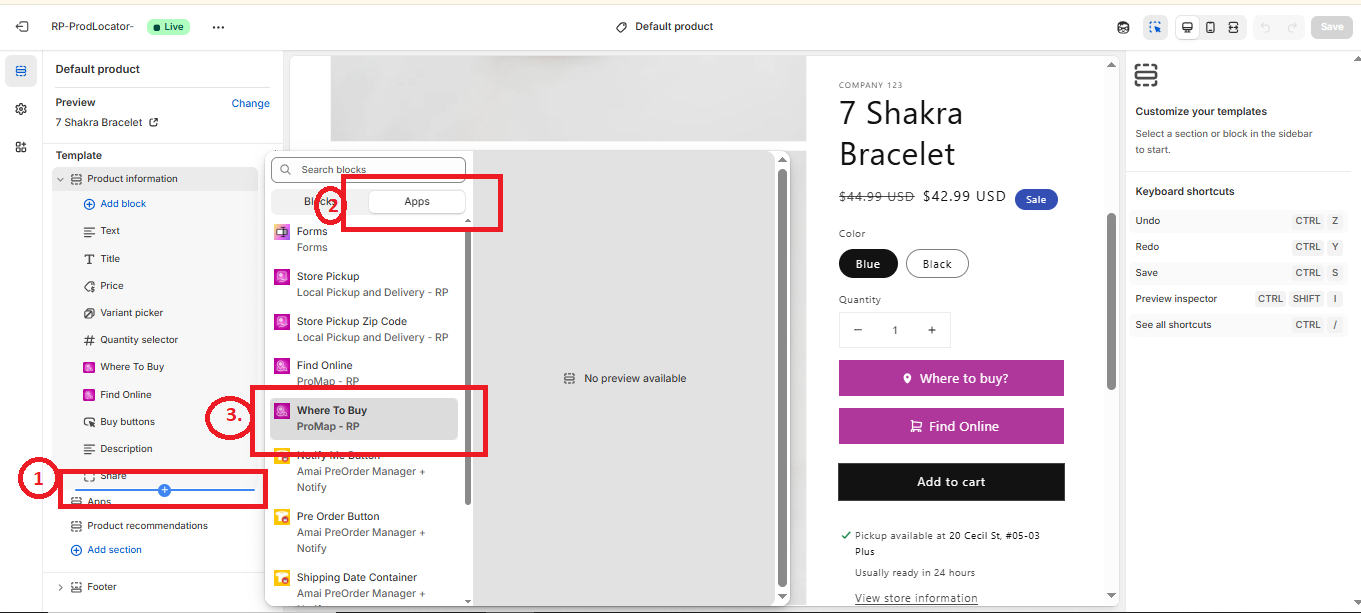Select the Black color variant
This screenshot has height=613, width=1361.
[937, 264]
